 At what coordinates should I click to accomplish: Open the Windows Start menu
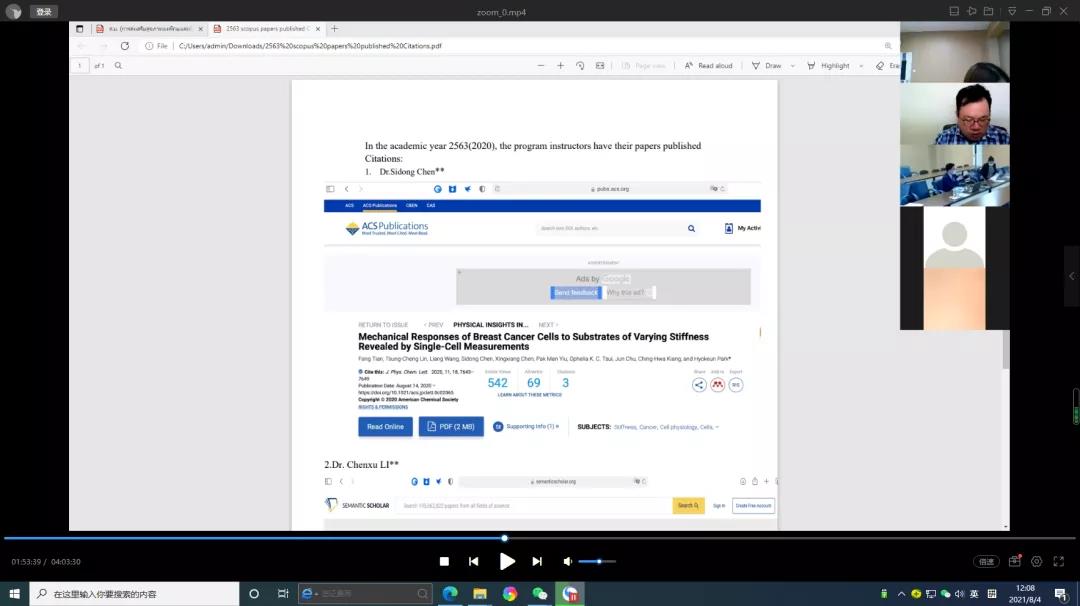tap(14, 594)
